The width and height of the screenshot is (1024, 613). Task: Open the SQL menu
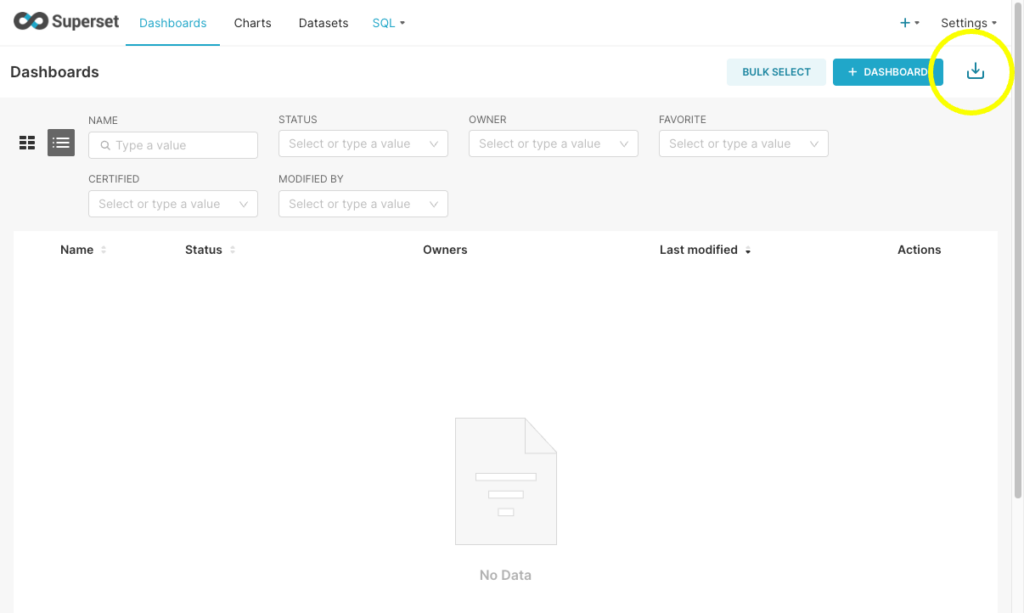tap(388, 23)
